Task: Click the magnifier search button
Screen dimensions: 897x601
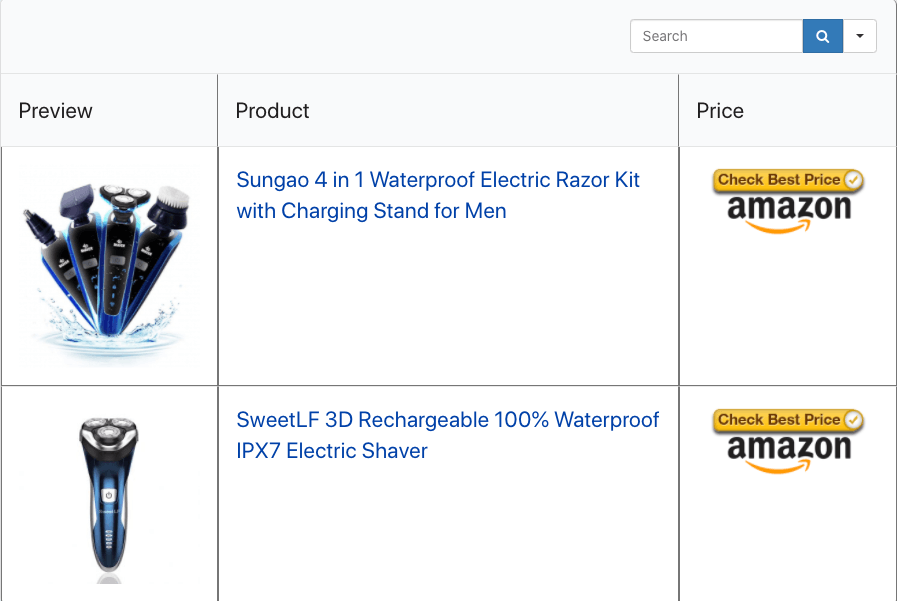Action: click(x=822, y=36)
